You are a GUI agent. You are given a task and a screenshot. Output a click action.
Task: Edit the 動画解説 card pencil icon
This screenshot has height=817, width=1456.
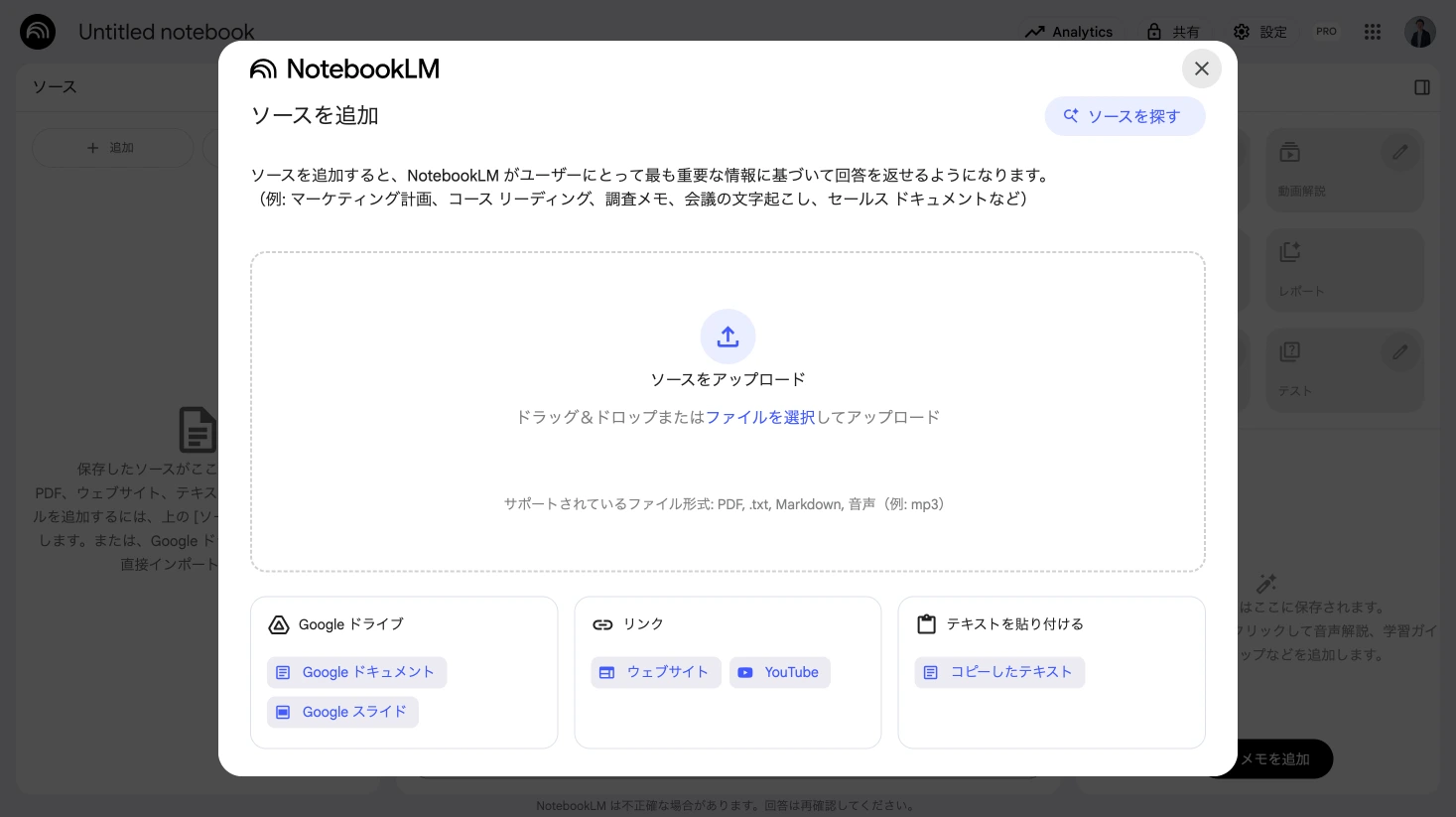[x=1400, y=152]
